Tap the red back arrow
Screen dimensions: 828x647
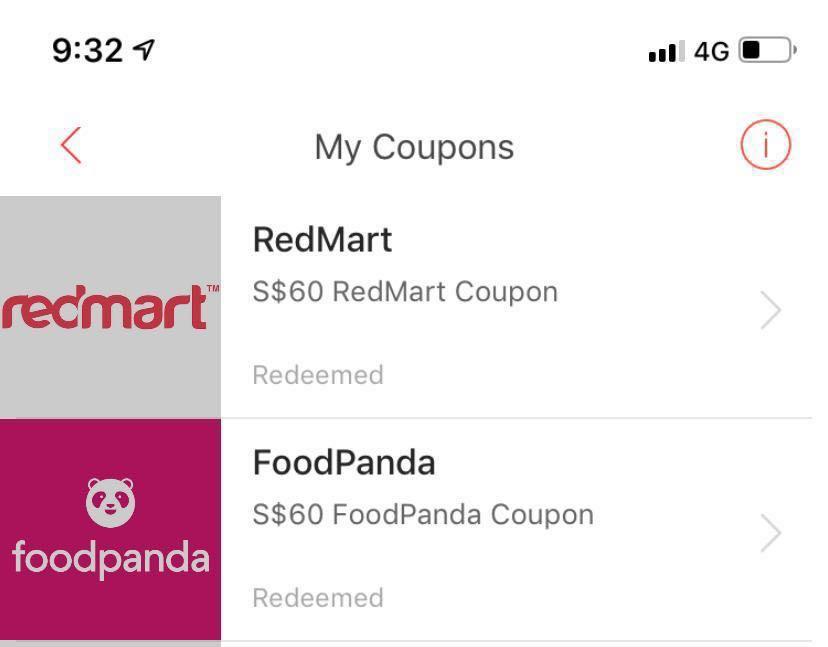tap(71, 145)
